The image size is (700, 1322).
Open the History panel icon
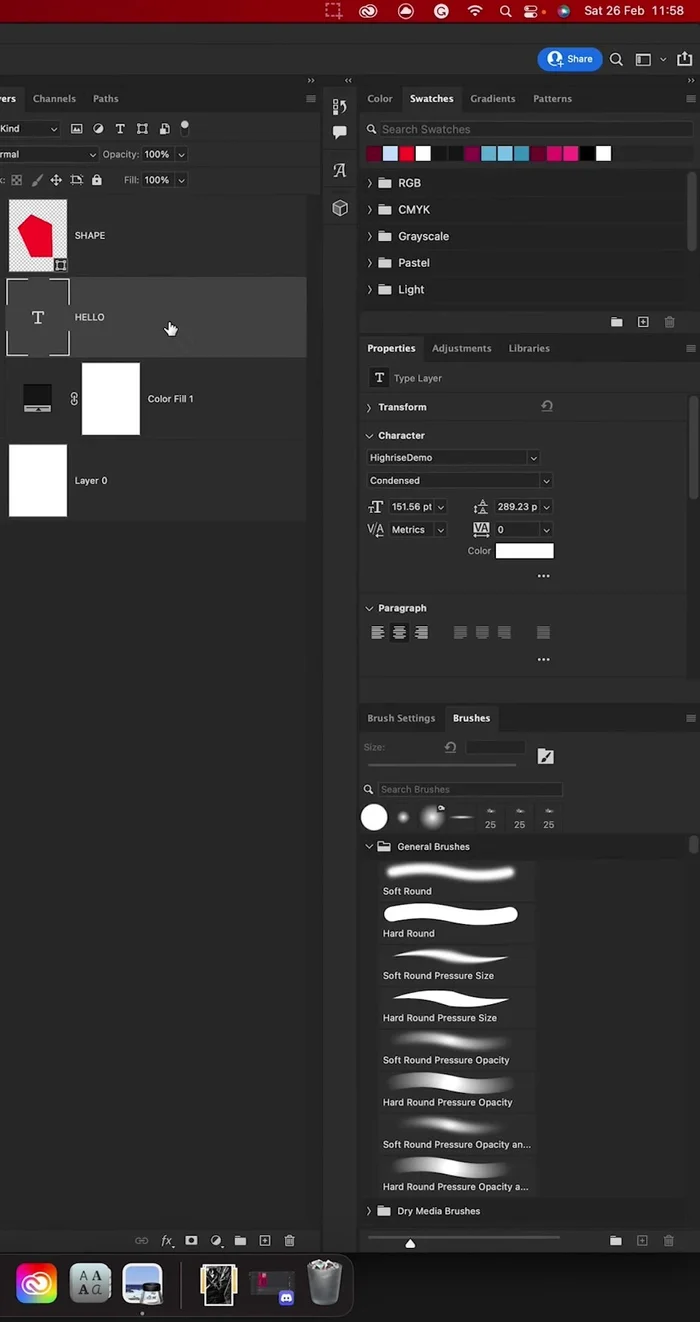click(340, 107)
